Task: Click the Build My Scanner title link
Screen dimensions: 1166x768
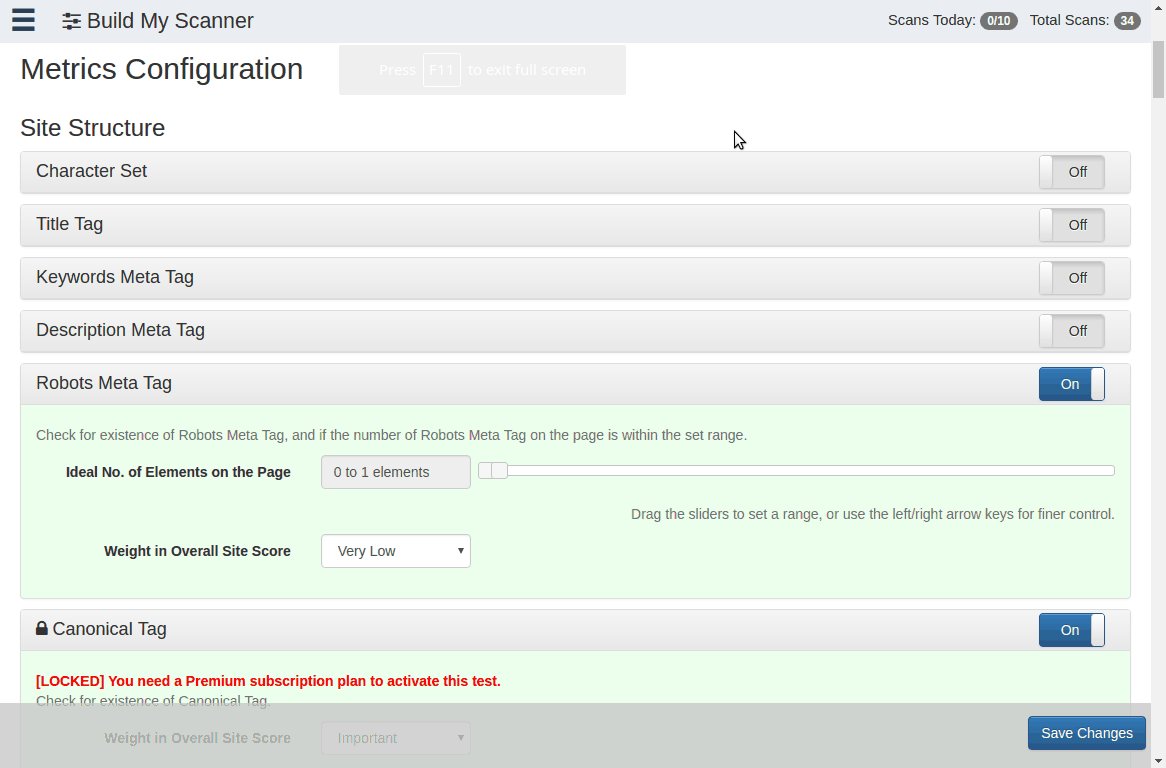Action: [x=170, y=21]
